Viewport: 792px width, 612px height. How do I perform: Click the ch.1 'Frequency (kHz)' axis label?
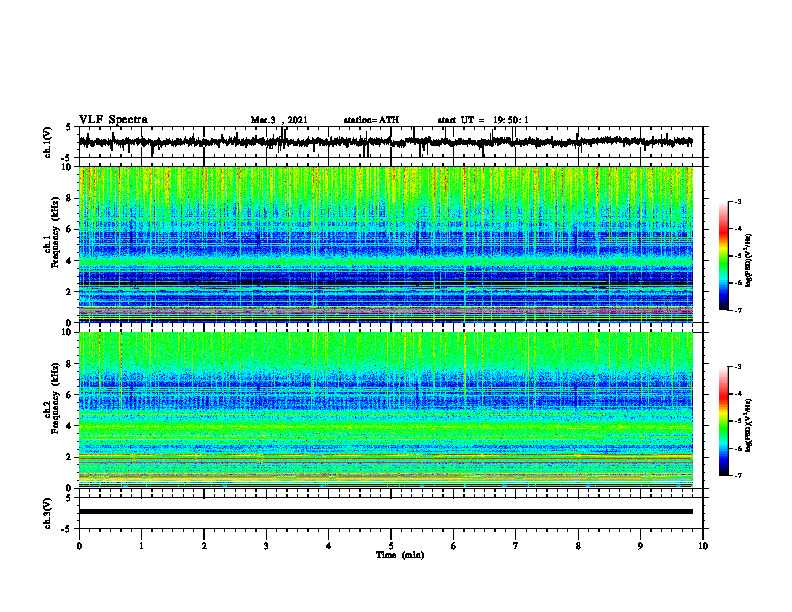tap(55, 232)
